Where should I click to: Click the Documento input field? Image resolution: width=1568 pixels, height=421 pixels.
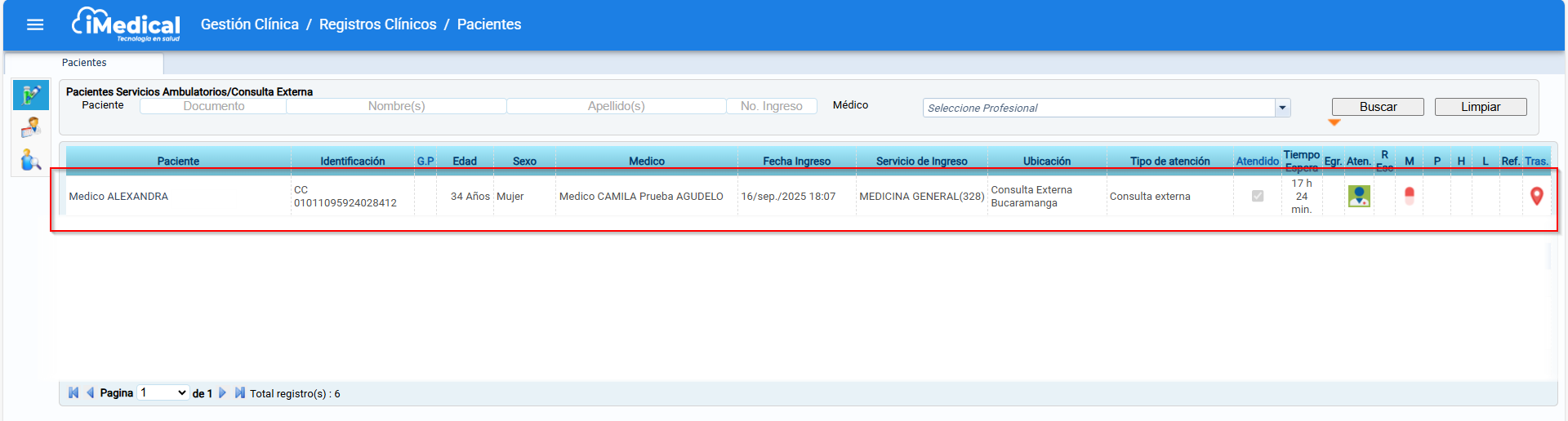point(213,106)
